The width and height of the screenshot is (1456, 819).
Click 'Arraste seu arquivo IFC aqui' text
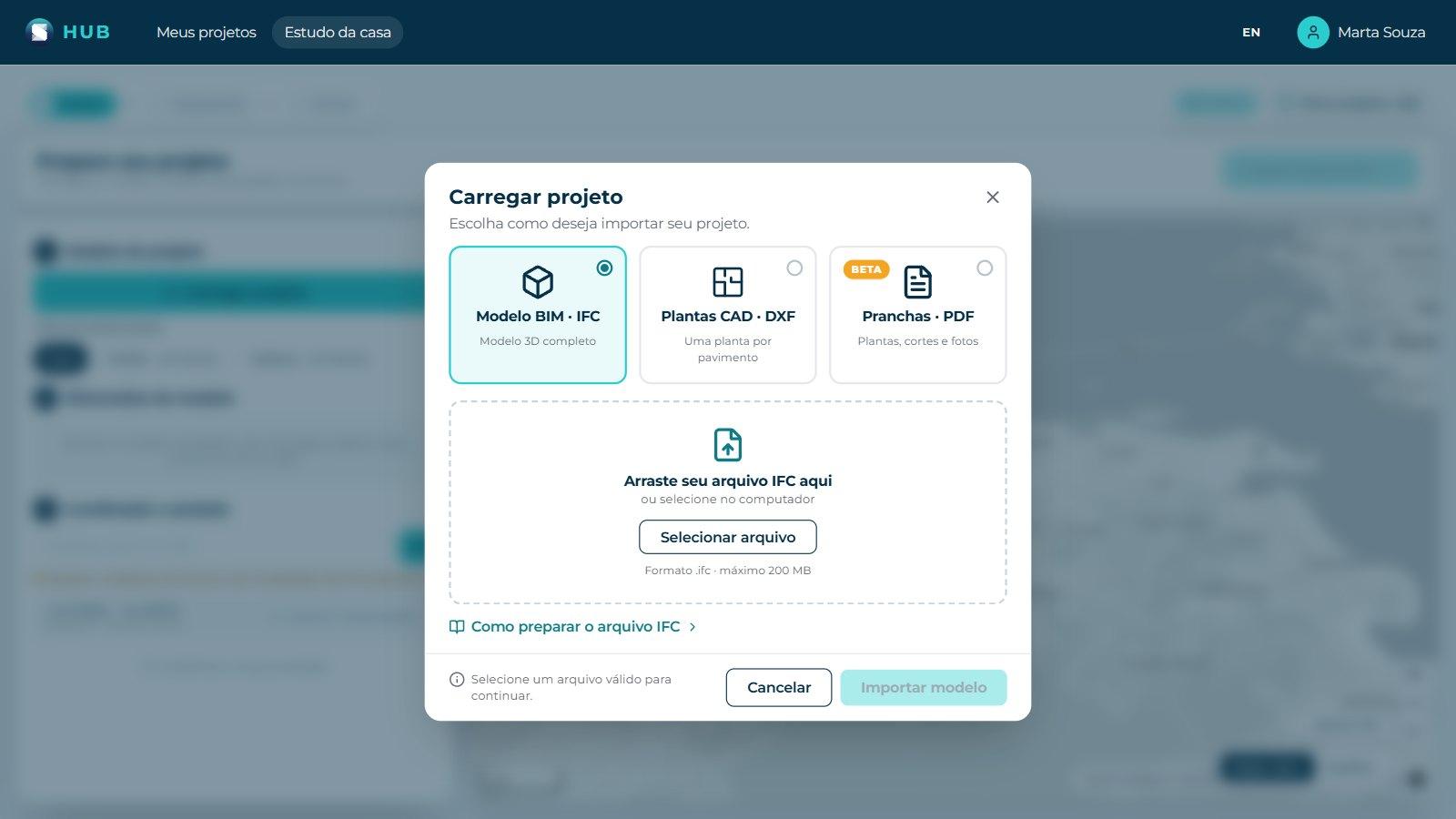[728, 480]
